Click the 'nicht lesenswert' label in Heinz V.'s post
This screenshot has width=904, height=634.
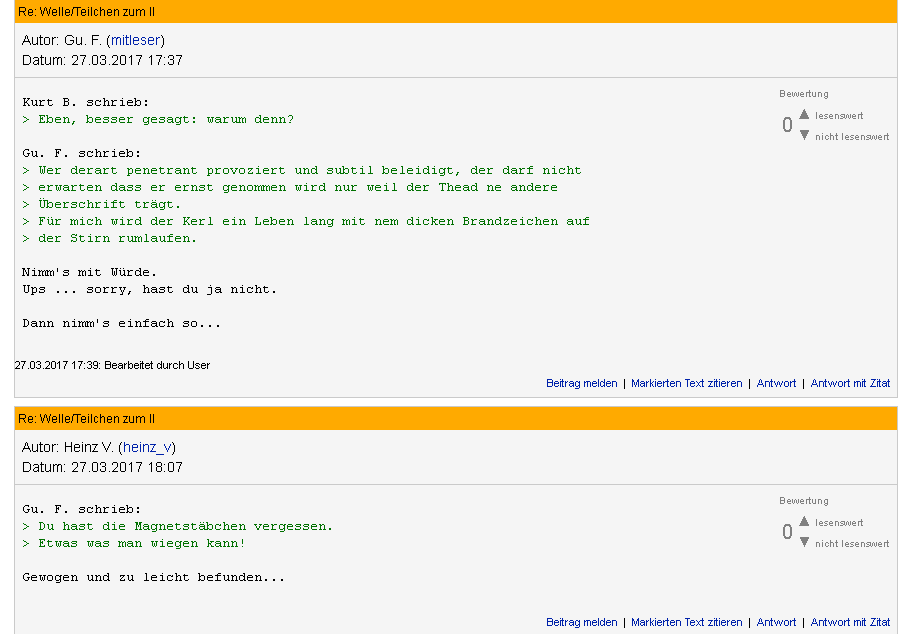click(852, 544)
